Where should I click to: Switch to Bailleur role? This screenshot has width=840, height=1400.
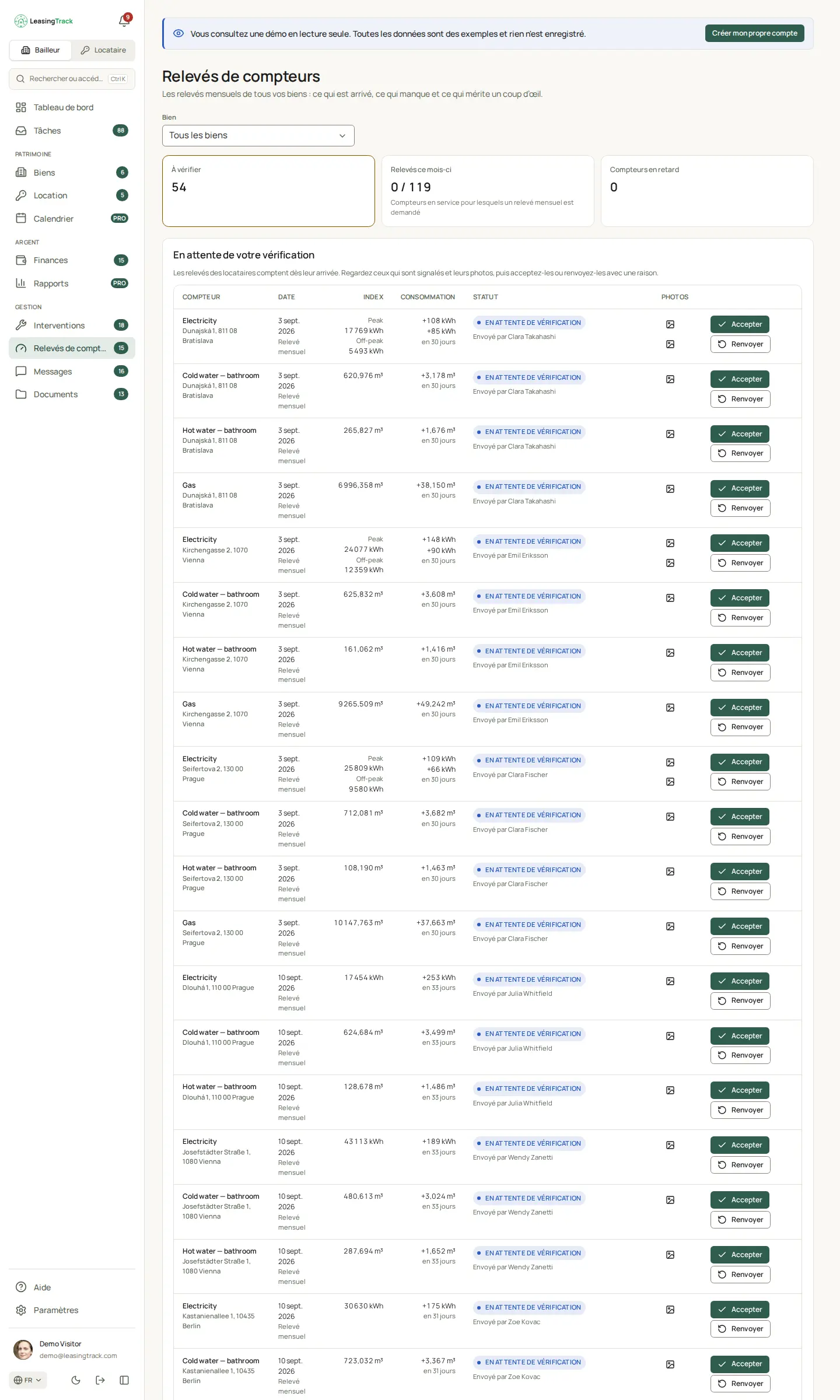(x=41, y=50)
